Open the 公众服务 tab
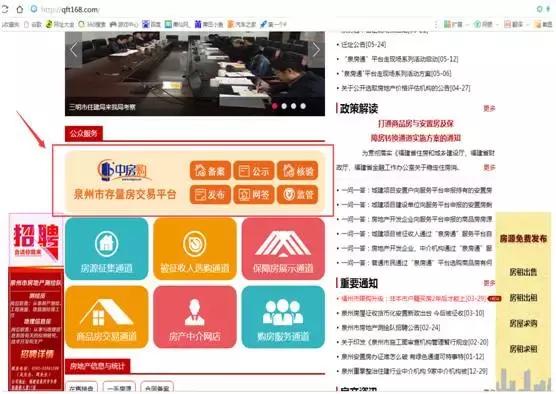The height and width of the screenshot is (394, 556). 84,134
